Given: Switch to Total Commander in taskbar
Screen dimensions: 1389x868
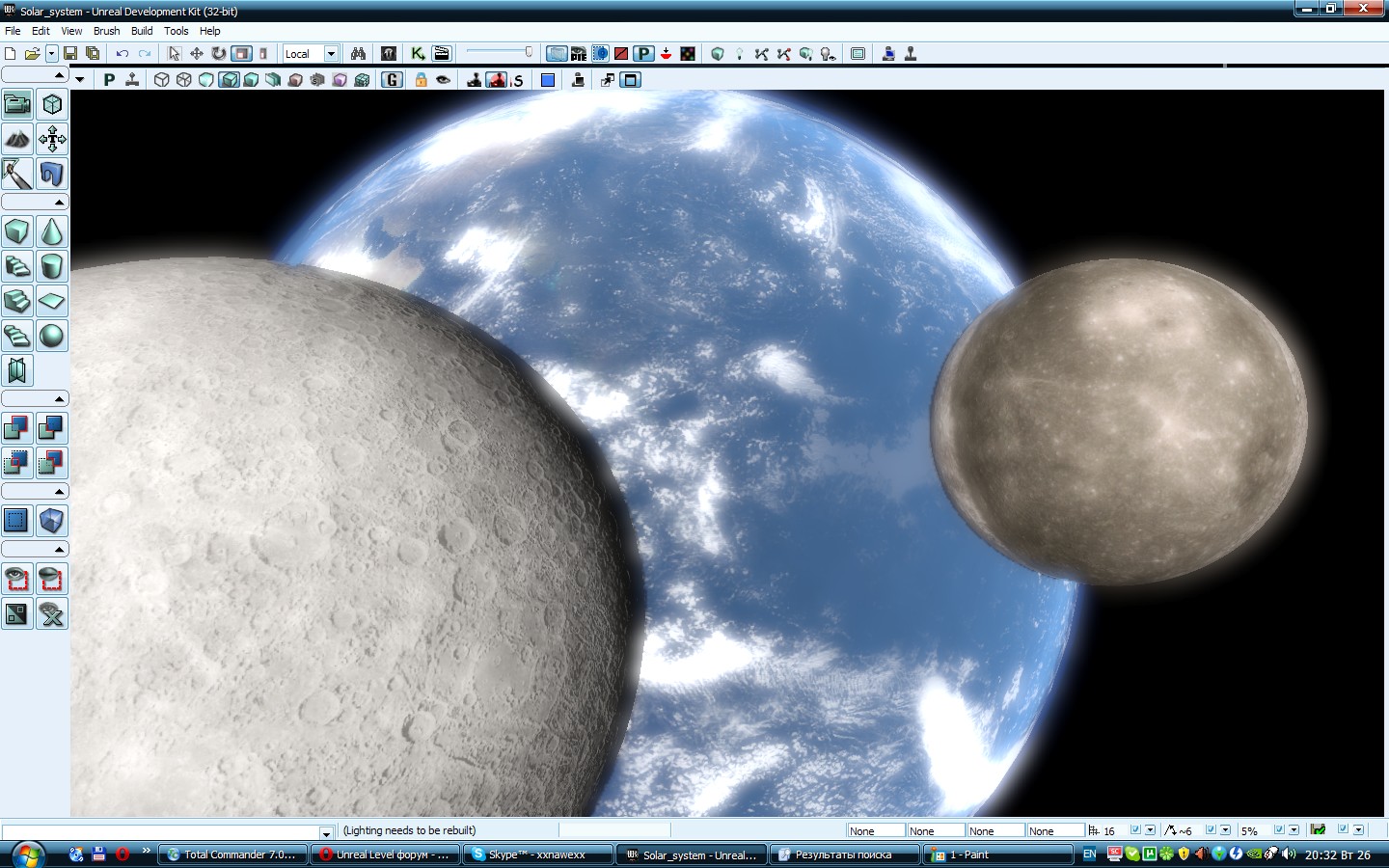Looking at the screenshot, I should tap(232, 854).
